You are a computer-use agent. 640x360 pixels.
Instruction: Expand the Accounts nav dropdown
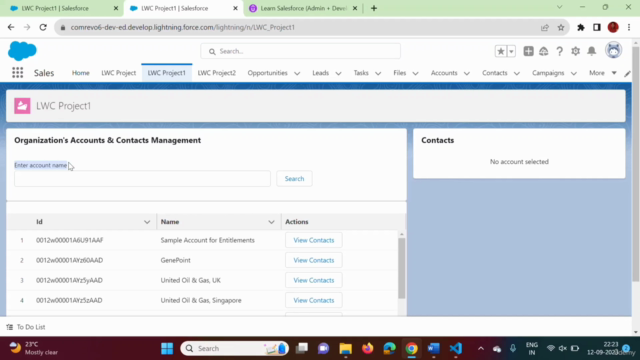[x=467, y=73]
